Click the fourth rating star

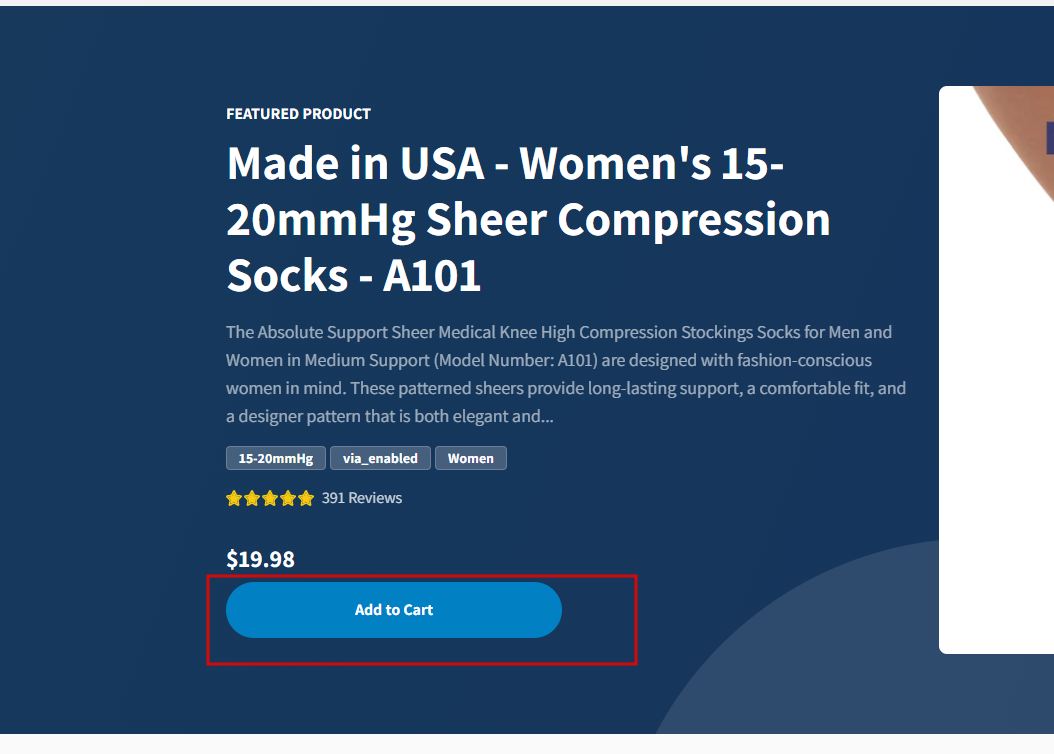(x=288, y=498)
